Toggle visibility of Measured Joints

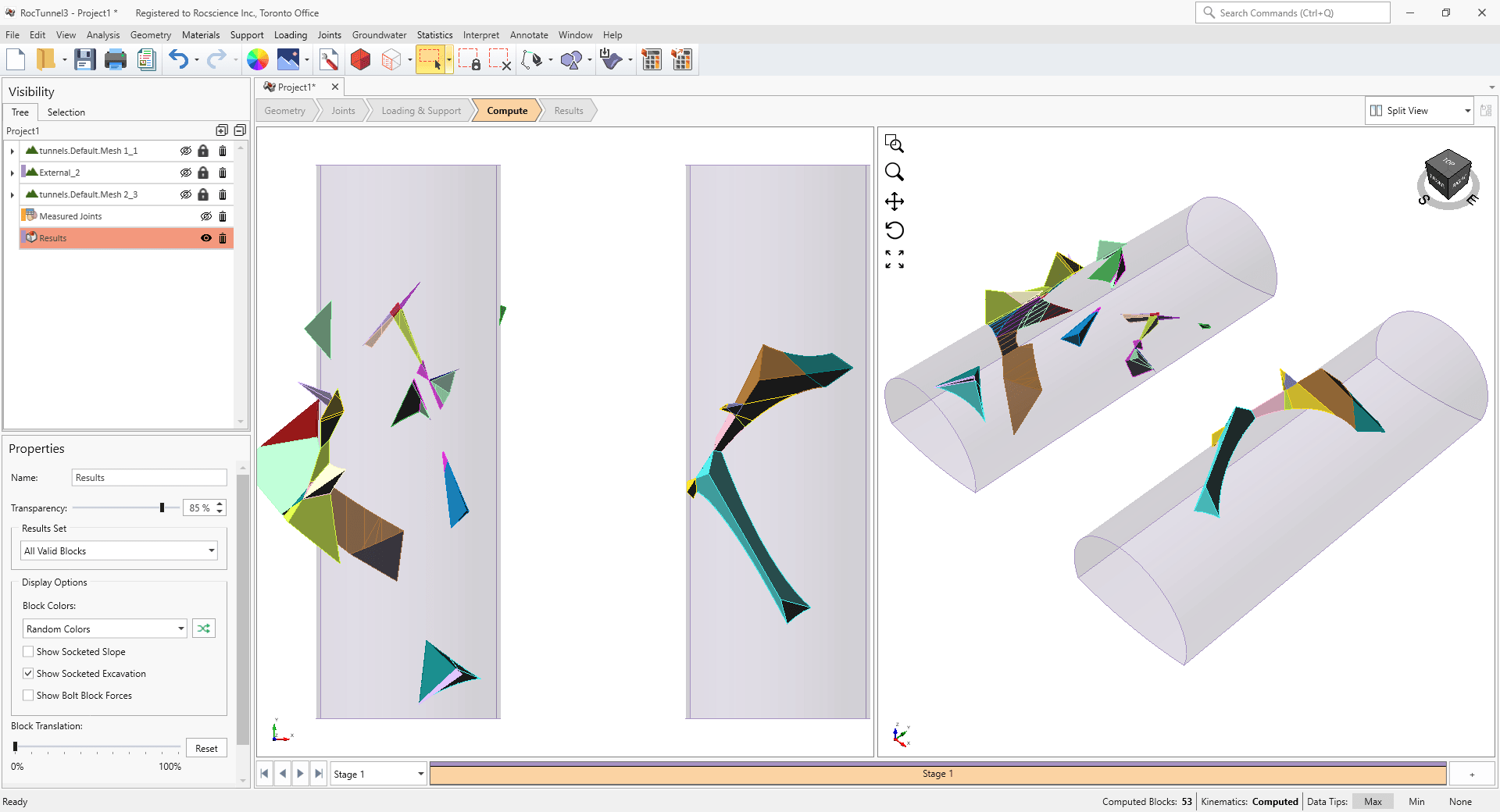tap(205, 215)
